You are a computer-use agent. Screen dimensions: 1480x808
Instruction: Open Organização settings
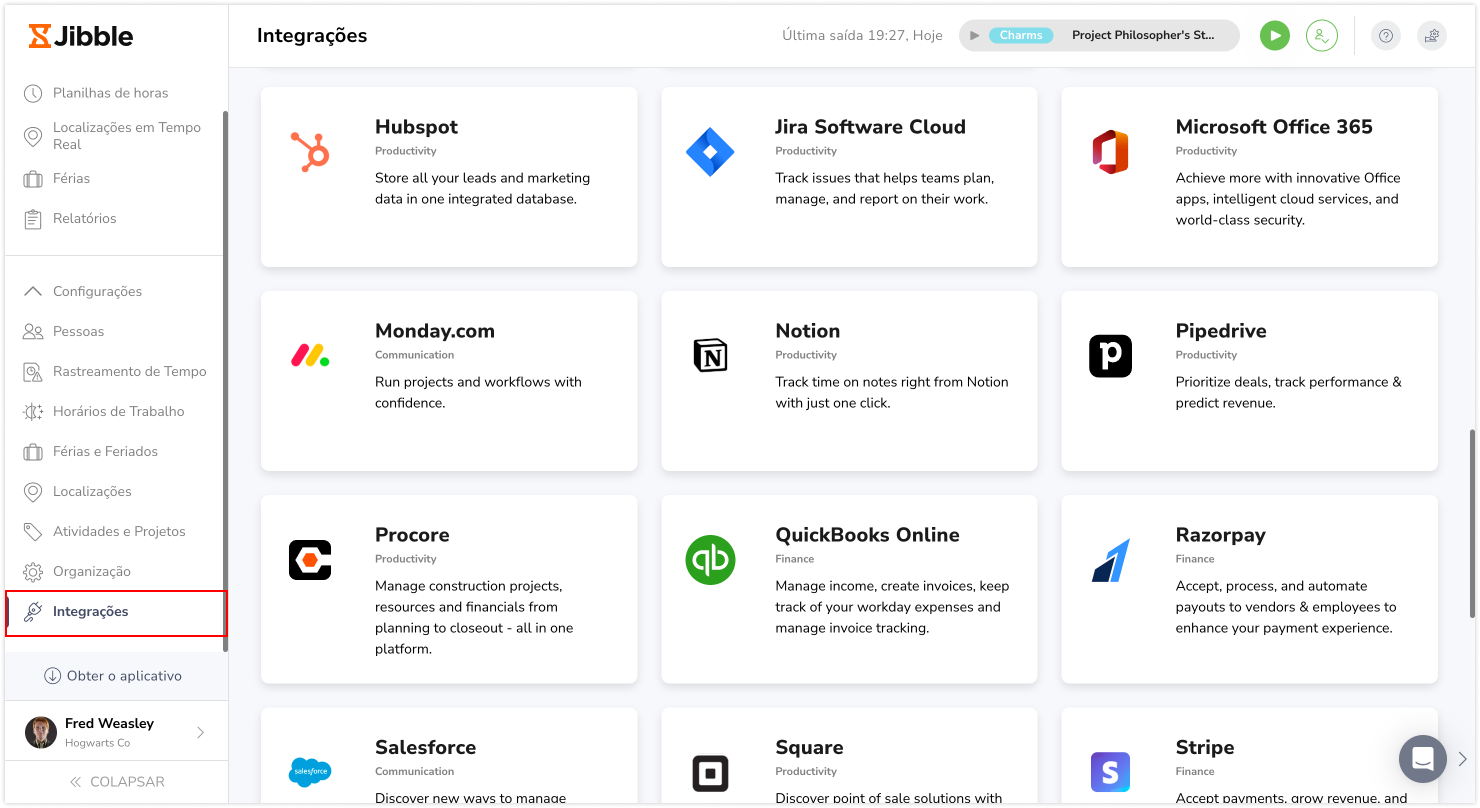(92, 571)
